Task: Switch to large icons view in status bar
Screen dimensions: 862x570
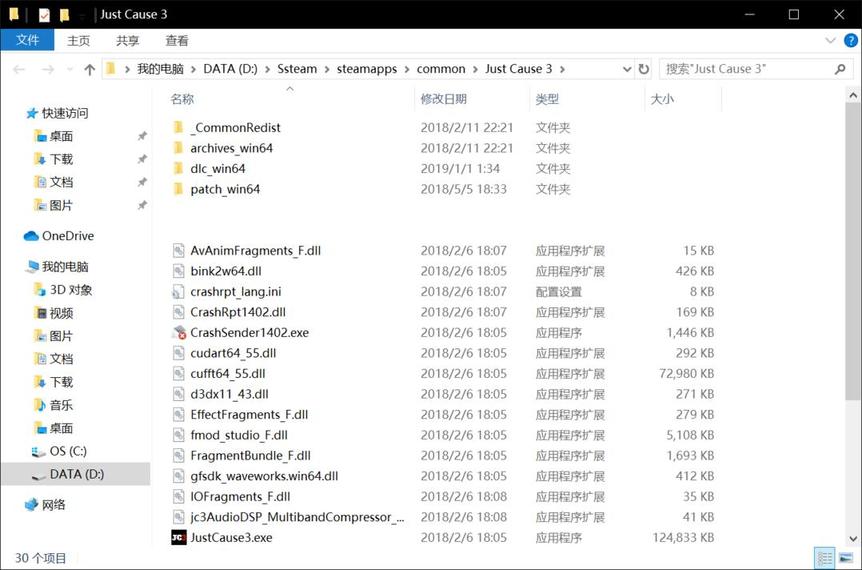Action: tap(846, 558)
